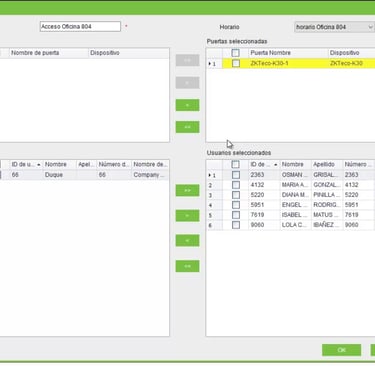
Task: Click Nombre header in selected users table
Action: pos(295,164)
